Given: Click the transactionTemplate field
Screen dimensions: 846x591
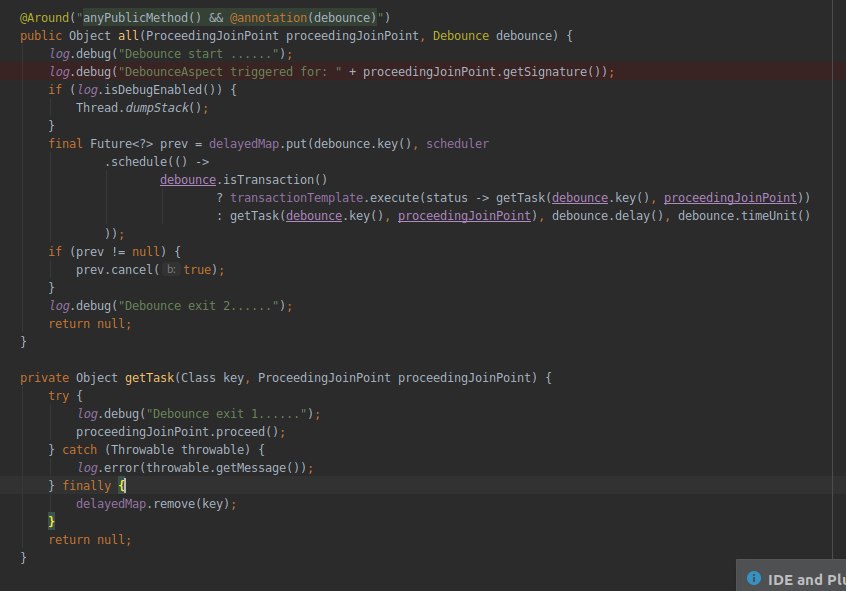Looking at the screenshot, I should coord(296,198).
